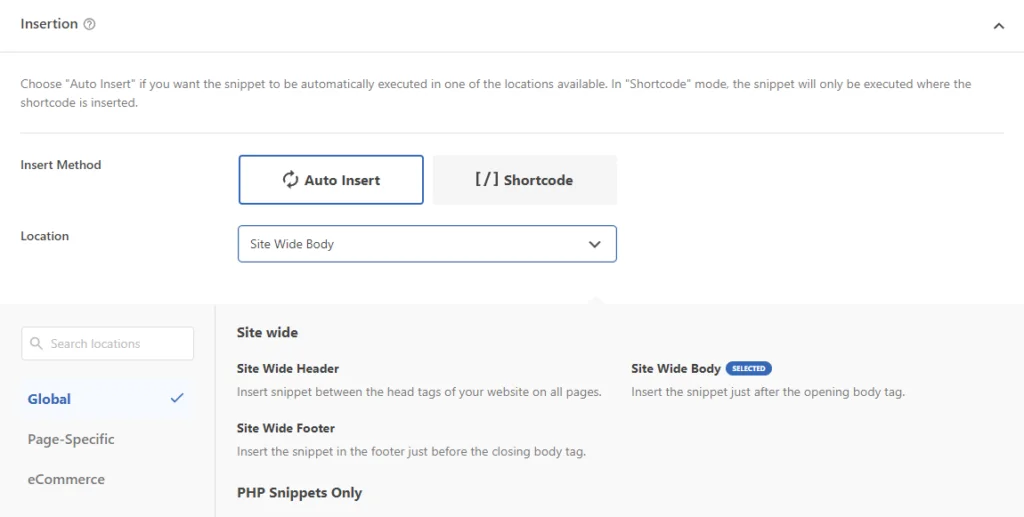Select the Auto Insert method

coord(331,180)
